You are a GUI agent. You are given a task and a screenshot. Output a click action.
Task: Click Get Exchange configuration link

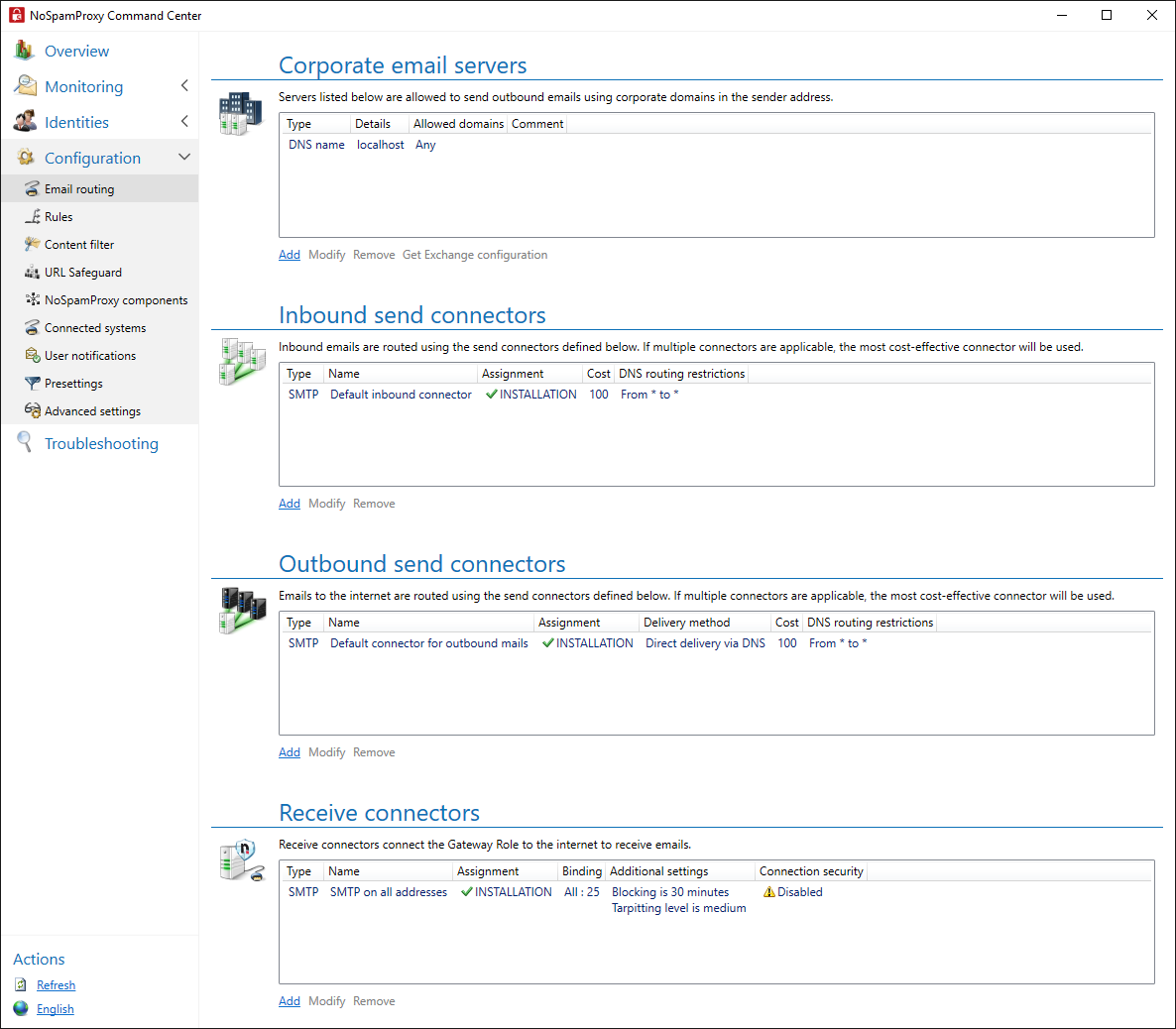[475, 254]
